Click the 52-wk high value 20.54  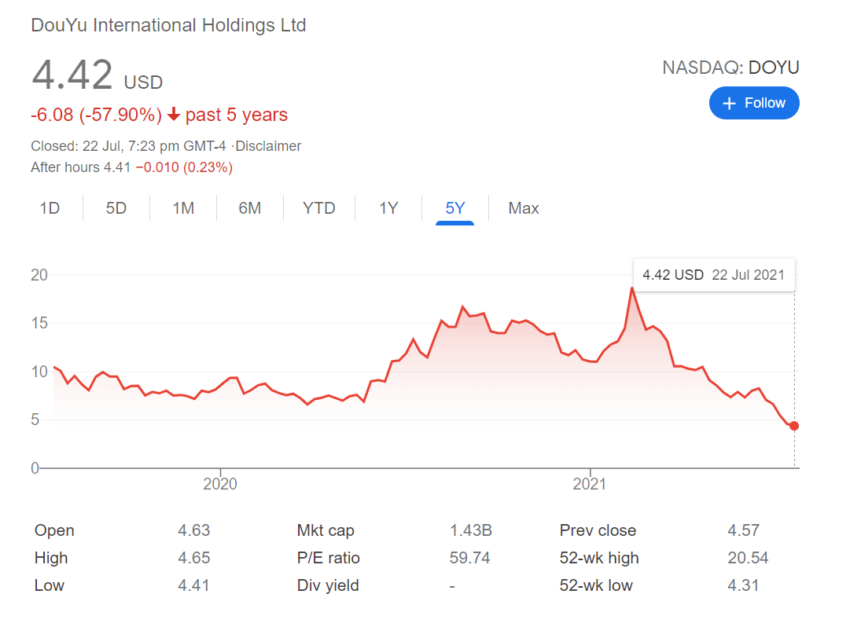click(748, 558)
